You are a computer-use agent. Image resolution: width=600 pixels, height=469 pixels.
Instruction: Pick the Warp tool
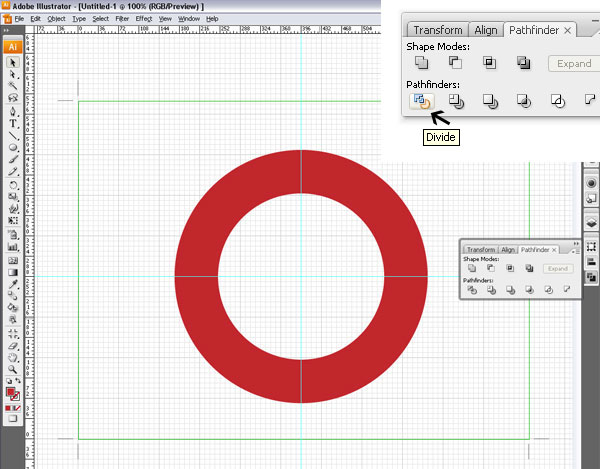coord(13,208)
